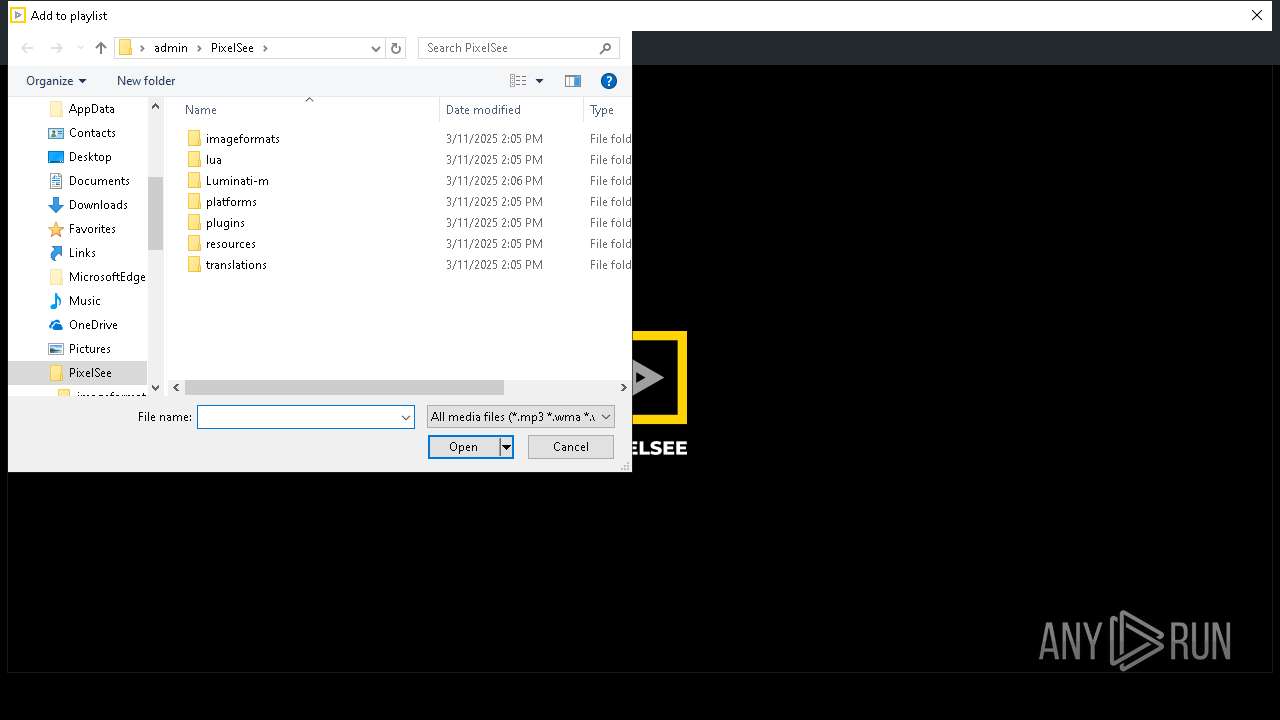Select the imageformats folder icon
The width and height of the screenshot is (1280, 720).
(195, 139)
